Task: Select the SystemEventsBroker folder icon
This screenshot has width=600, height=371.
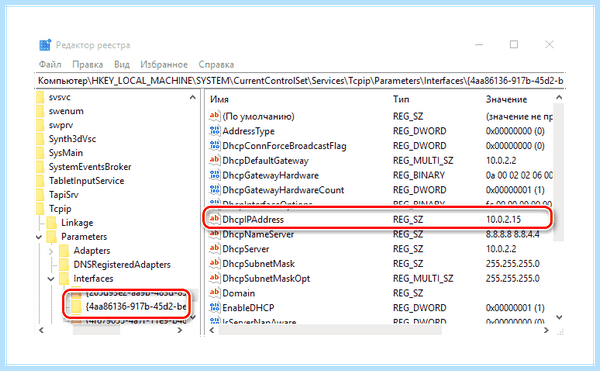Action: coord(40,167)
